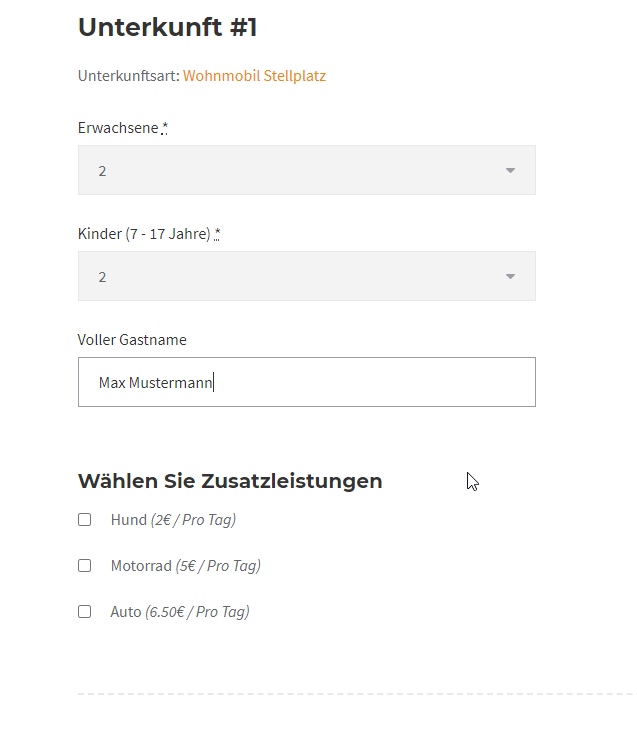This screenshot has height=729, width=637.
Task: Click the Unterkunft #1 heading
Action: pyautogui.click(x=168, y=28)
